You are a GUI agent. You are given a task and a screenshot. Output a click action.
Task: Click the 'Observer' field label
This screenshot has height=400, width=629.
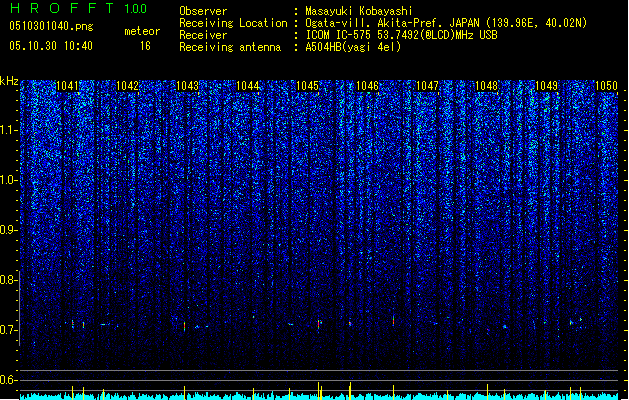(x=203, y=11)
